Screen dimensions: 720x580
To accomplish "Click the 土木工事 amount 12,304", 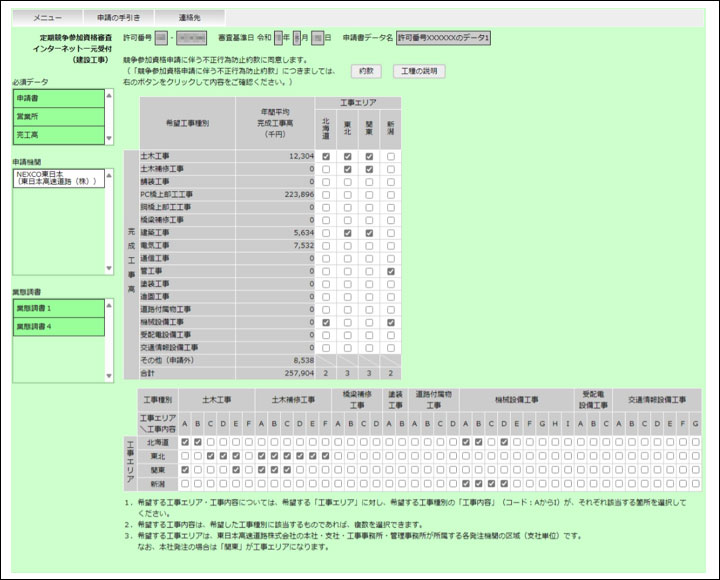I will tap(301, 156).
